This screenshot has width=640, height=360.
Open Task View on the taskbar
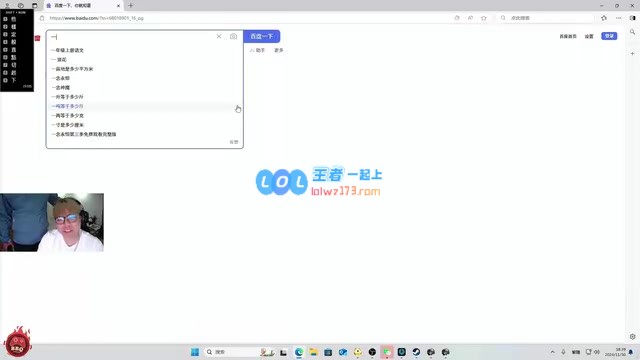pyautogui.click(x=284, y=352)
